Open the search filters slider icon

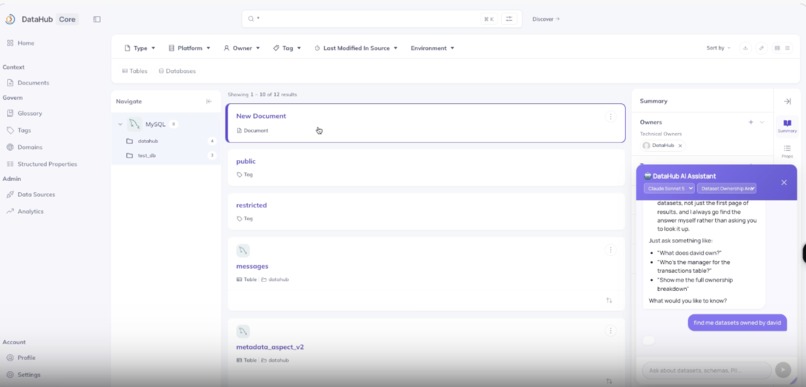(509, 19)
